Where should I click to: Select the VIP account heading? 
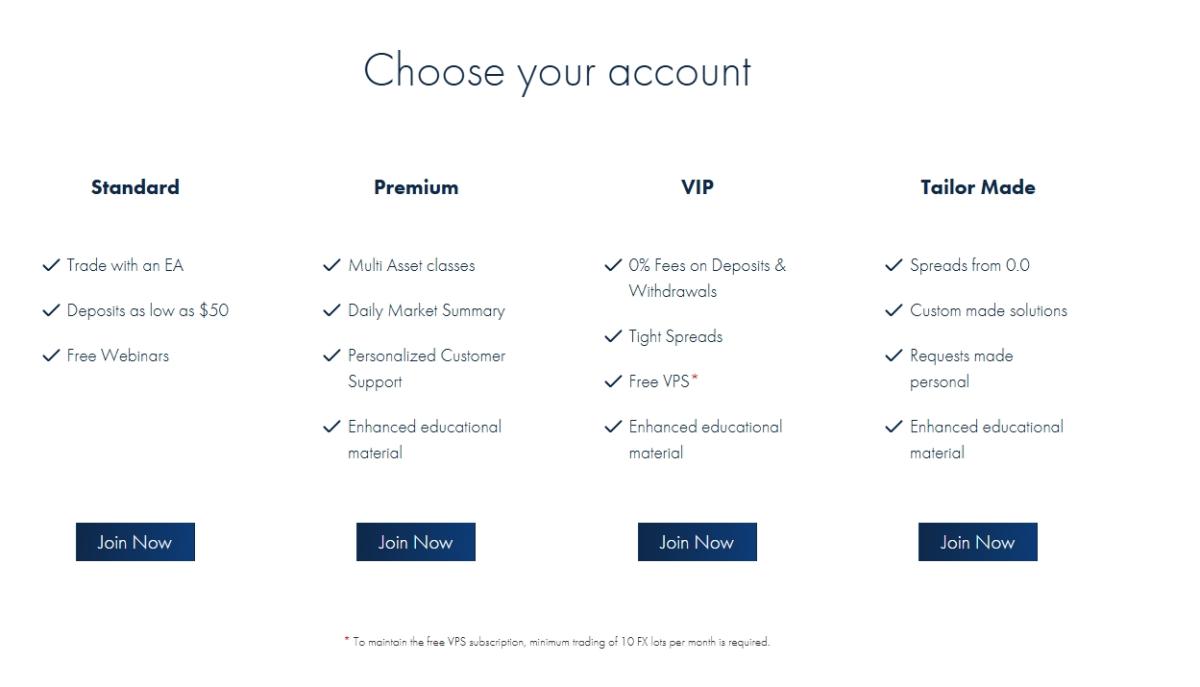coord(697,187)
